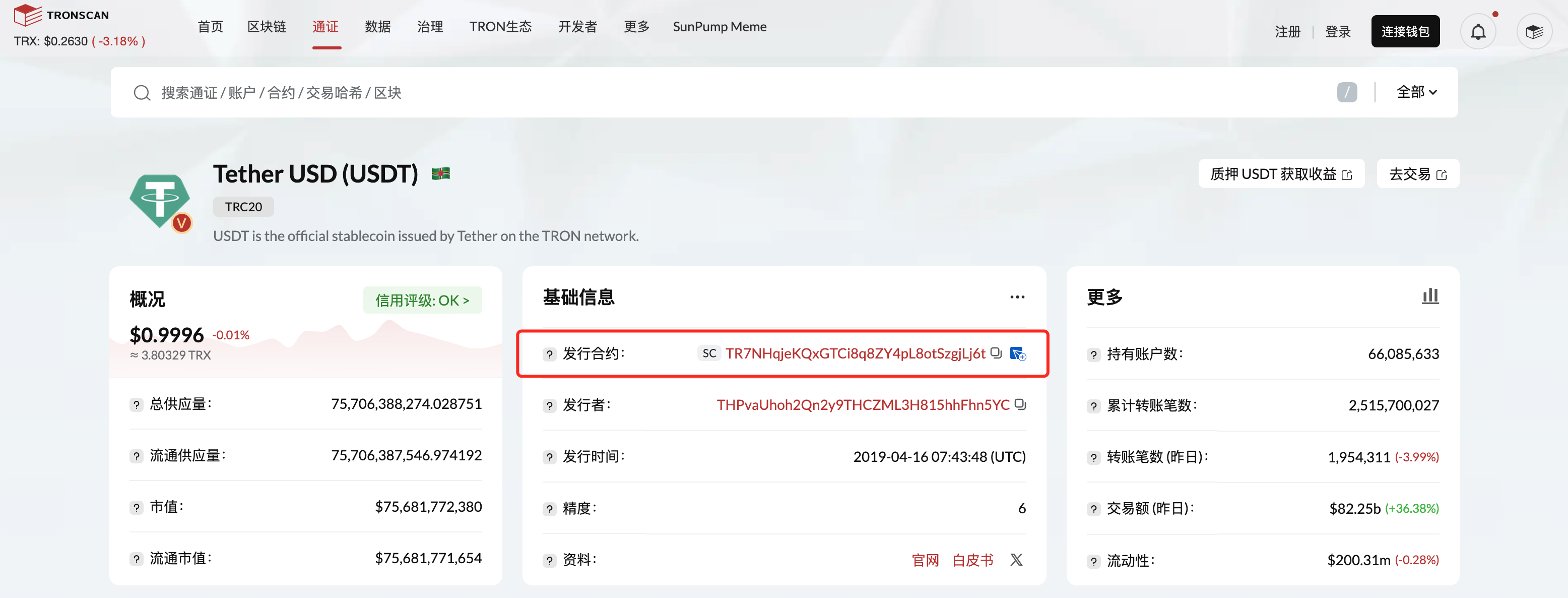Image resolution: width=1568 pixels, height=598 pixels.
Task: Click the SC badge before contract address
Action: 709,353
